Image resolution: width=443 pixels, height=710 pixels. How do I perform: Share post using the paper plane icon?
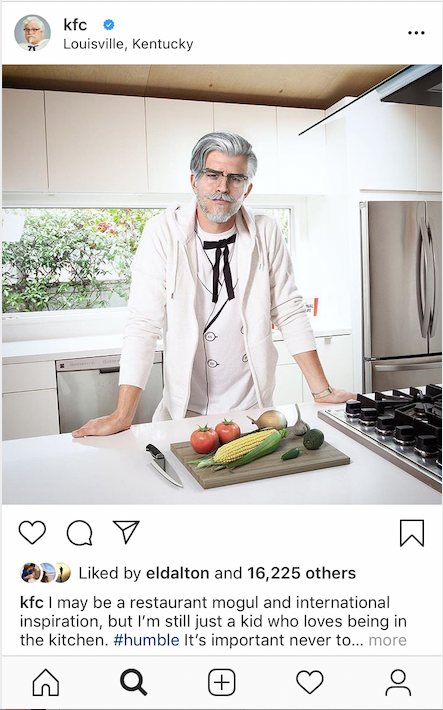coord(126,532)
